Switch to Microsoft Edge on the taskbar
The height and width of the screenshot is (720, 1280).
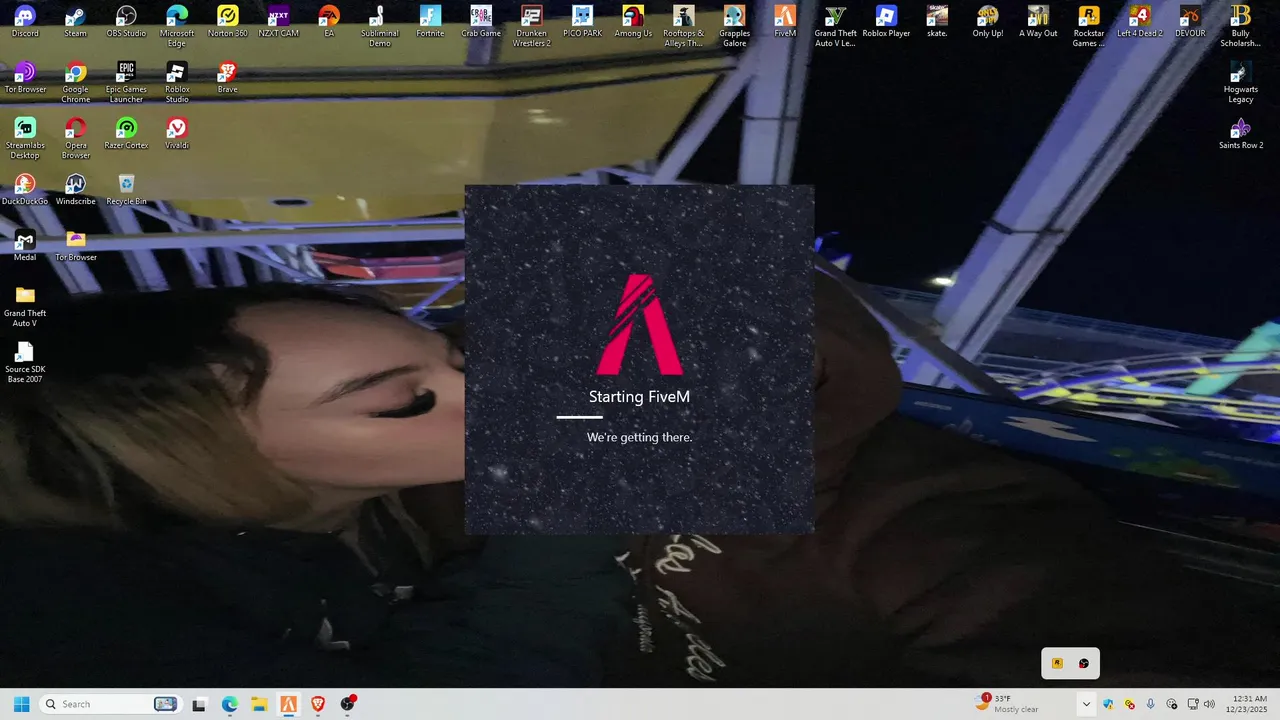point(229,704)
